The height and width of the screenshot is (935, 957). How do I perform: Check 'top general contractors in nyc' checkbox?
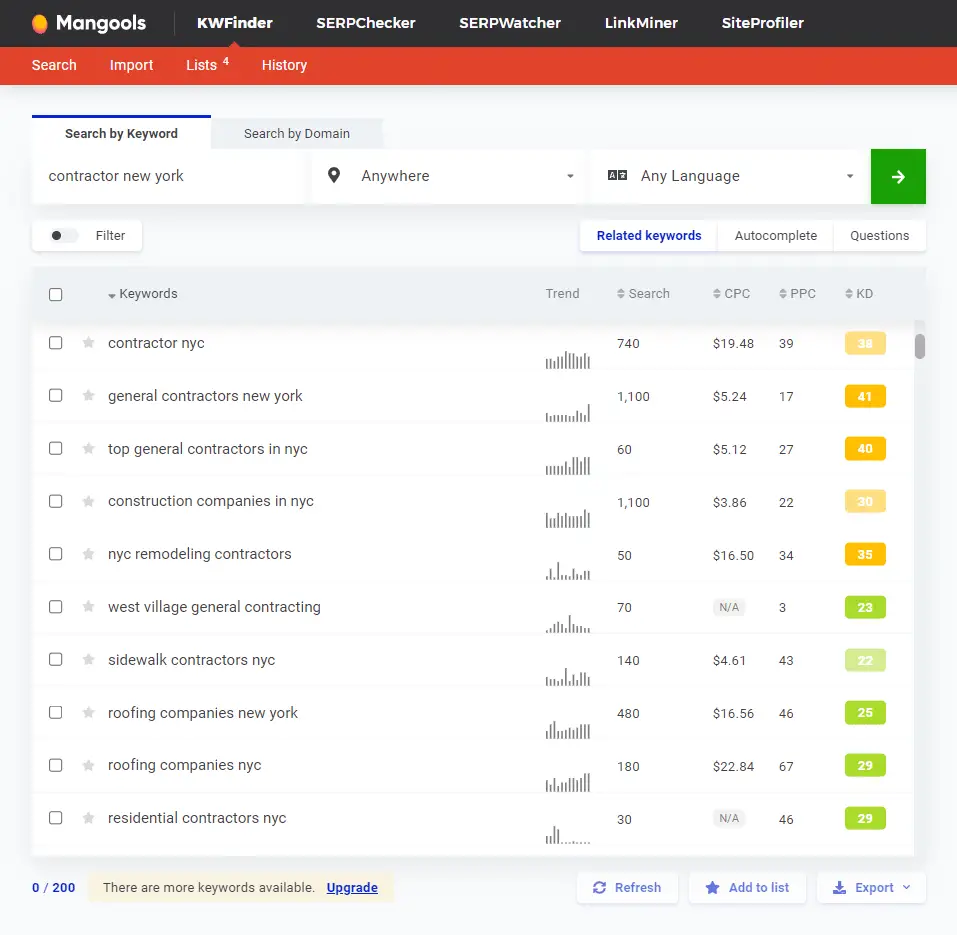click(x=56, y=448)
